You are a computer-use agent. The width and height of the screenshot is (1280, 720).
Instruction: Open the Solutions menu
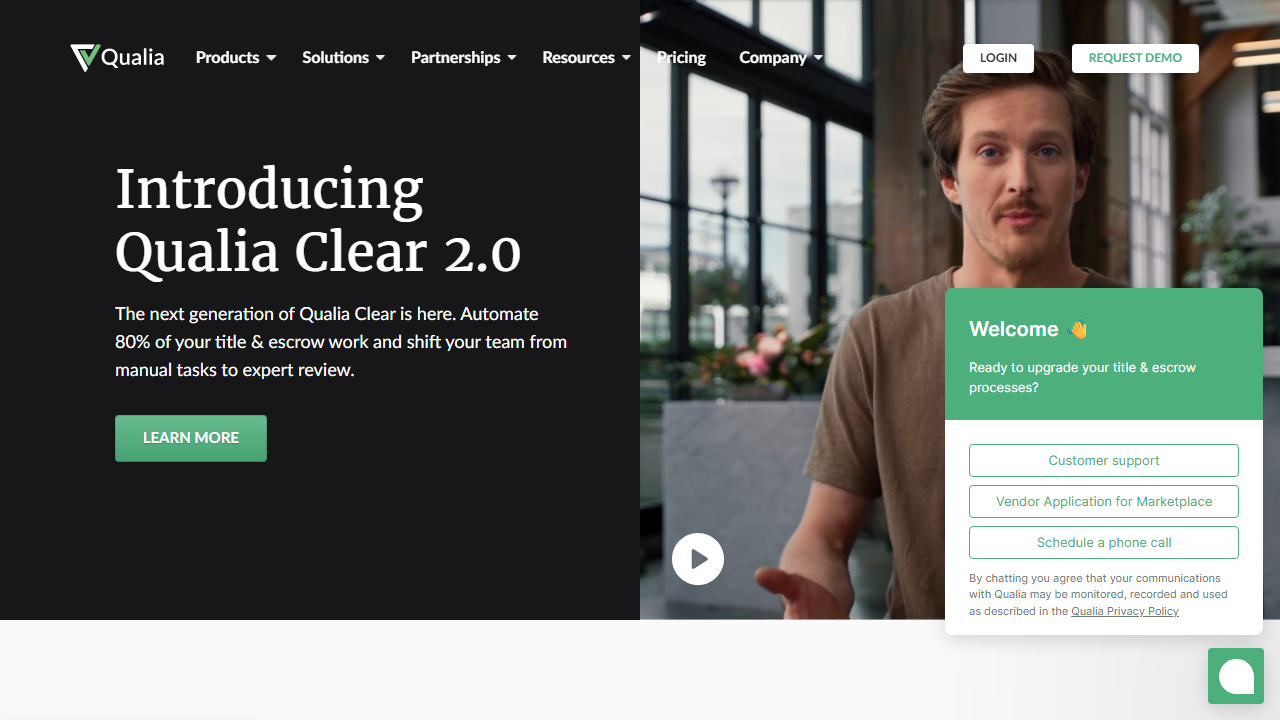(335, 57)
